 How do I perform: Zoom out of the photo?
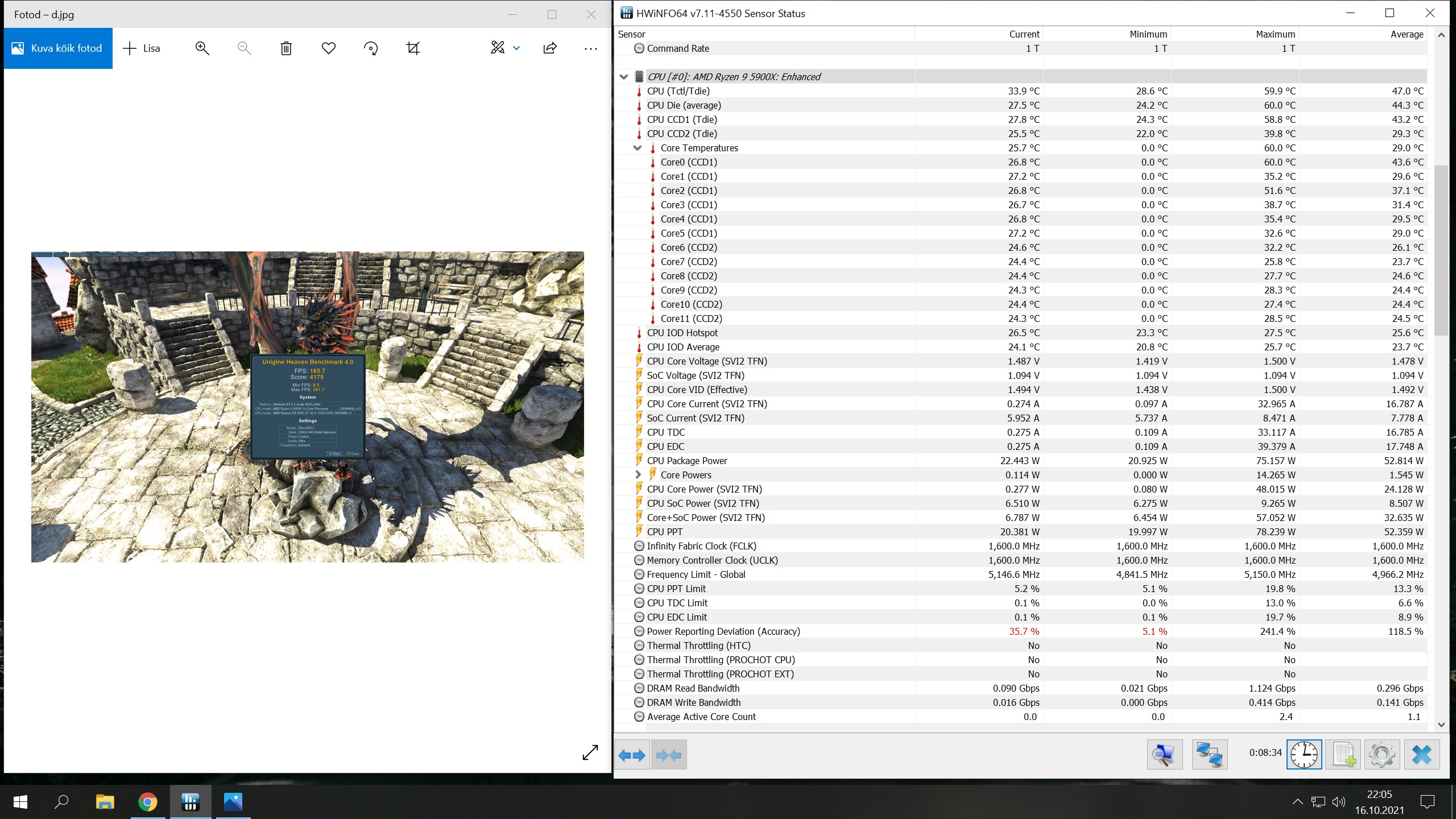(x=244, y=48)
